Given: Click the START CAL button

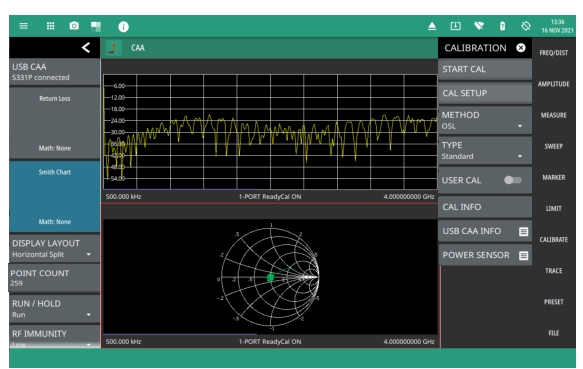Looking at the screenshot, I should 485,69.
